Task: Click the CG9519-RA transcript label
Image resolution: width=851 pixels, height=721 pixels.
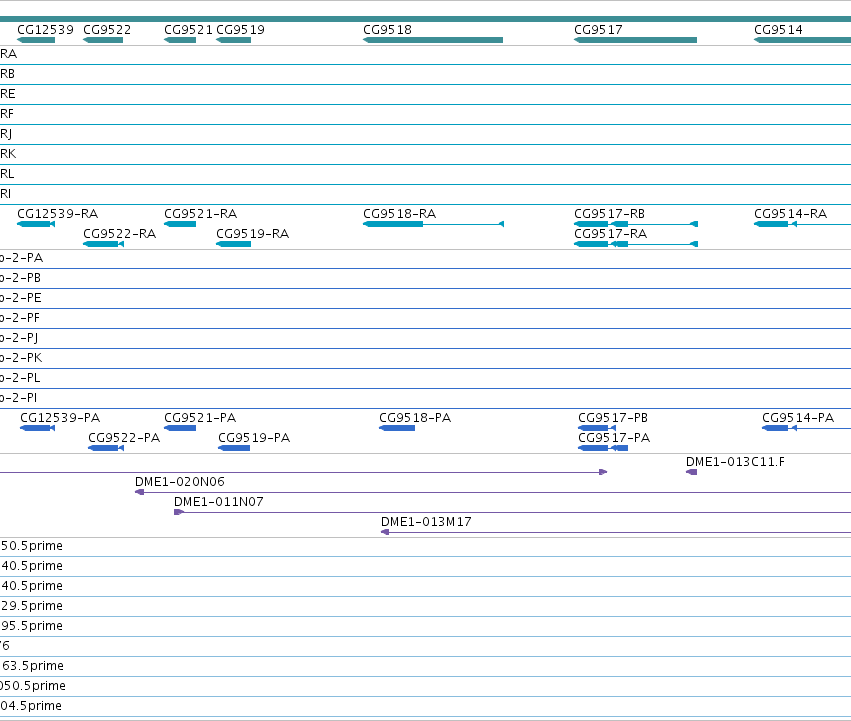Action: pos(252,234)
